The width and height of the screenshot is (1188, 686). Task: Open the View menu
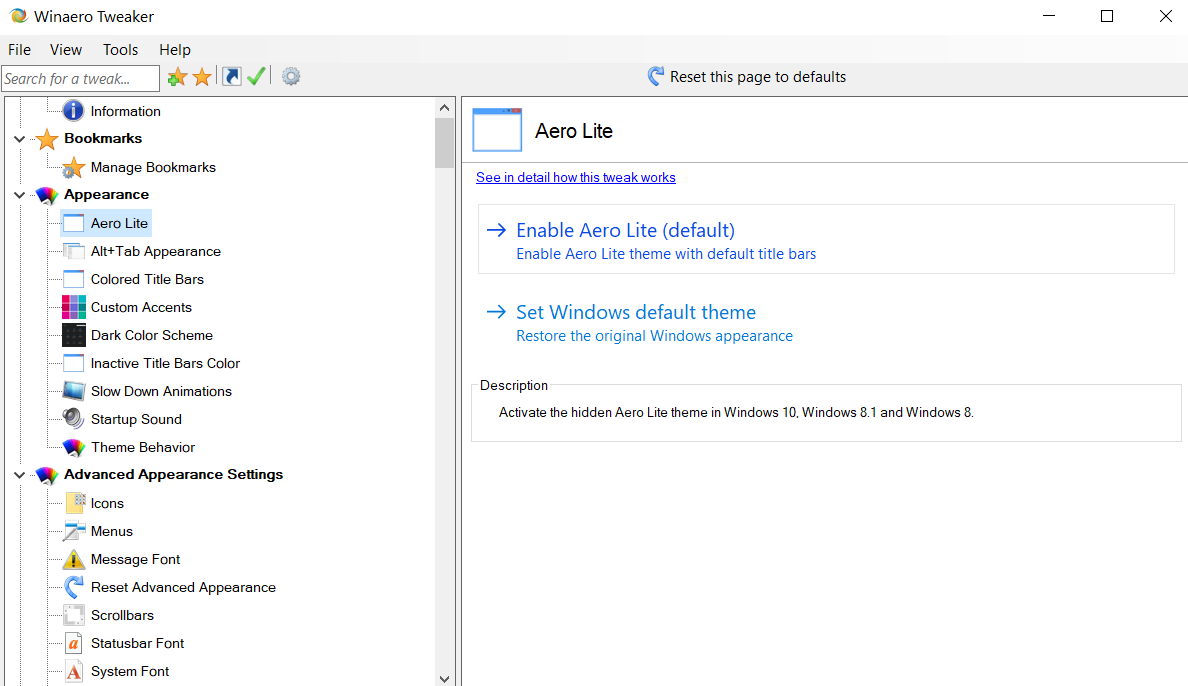[x=66, y=49]
